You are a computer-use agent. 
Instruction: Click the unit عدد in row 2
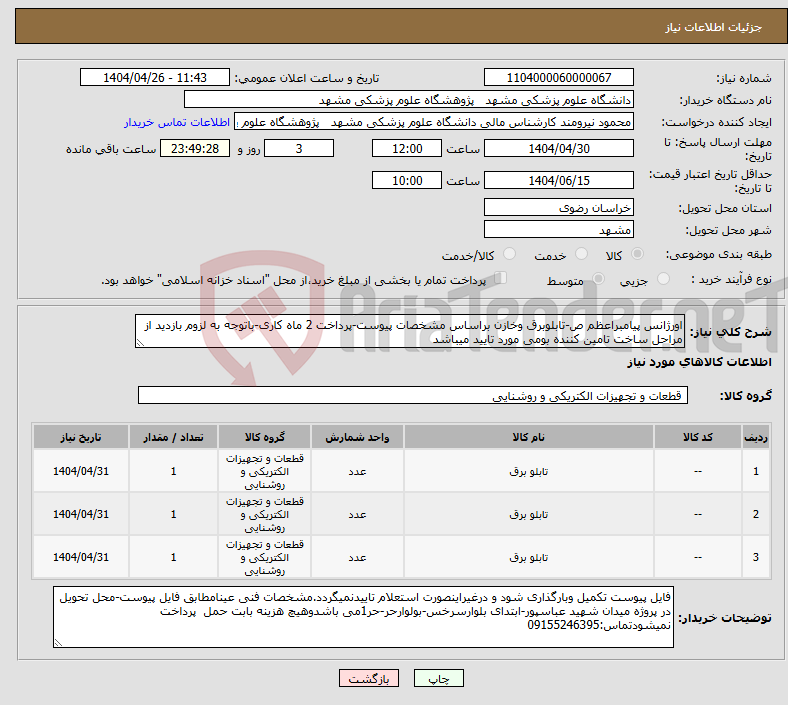click(357, 515)
